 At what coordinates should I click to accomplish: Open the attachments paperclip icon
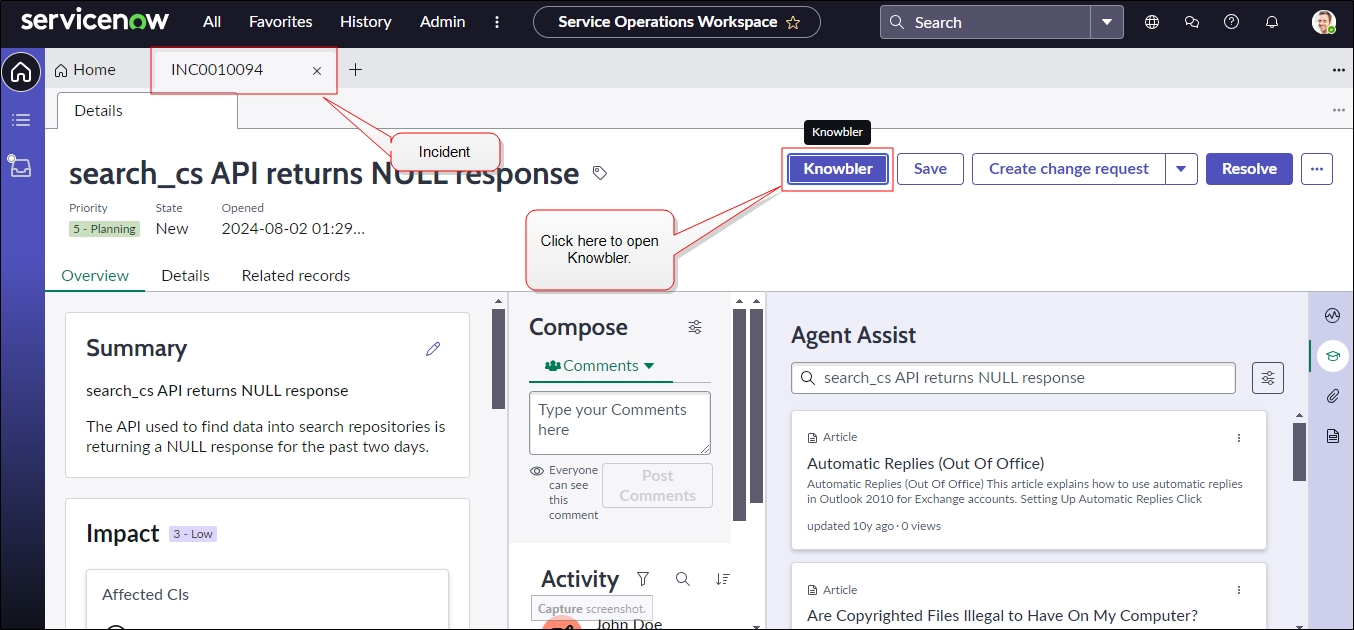(x=1332, y=396)
